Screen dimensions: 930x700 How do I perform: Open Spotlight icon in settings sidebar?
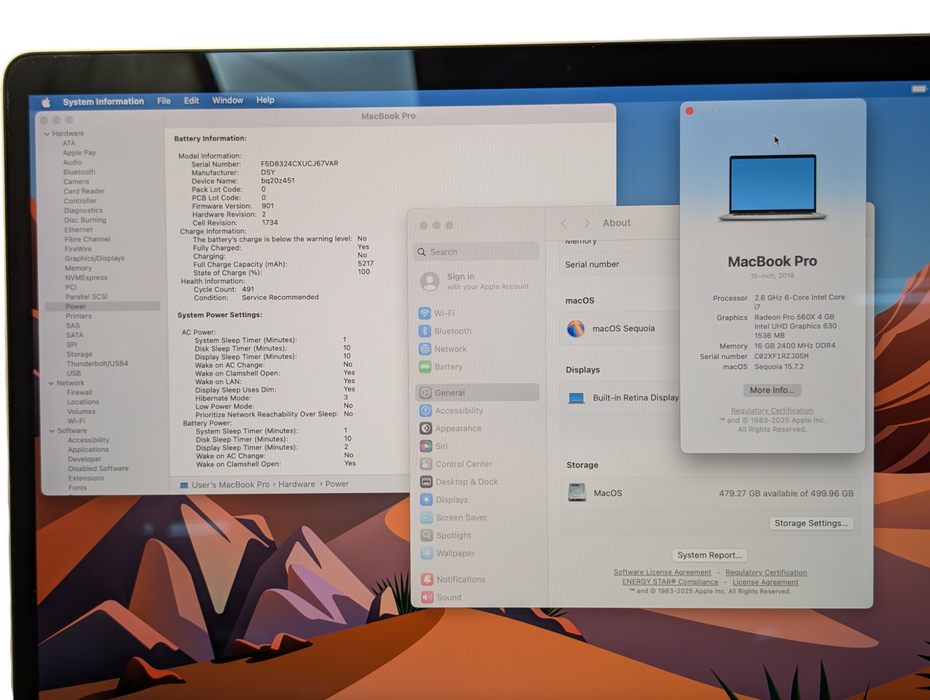[427, 535]
